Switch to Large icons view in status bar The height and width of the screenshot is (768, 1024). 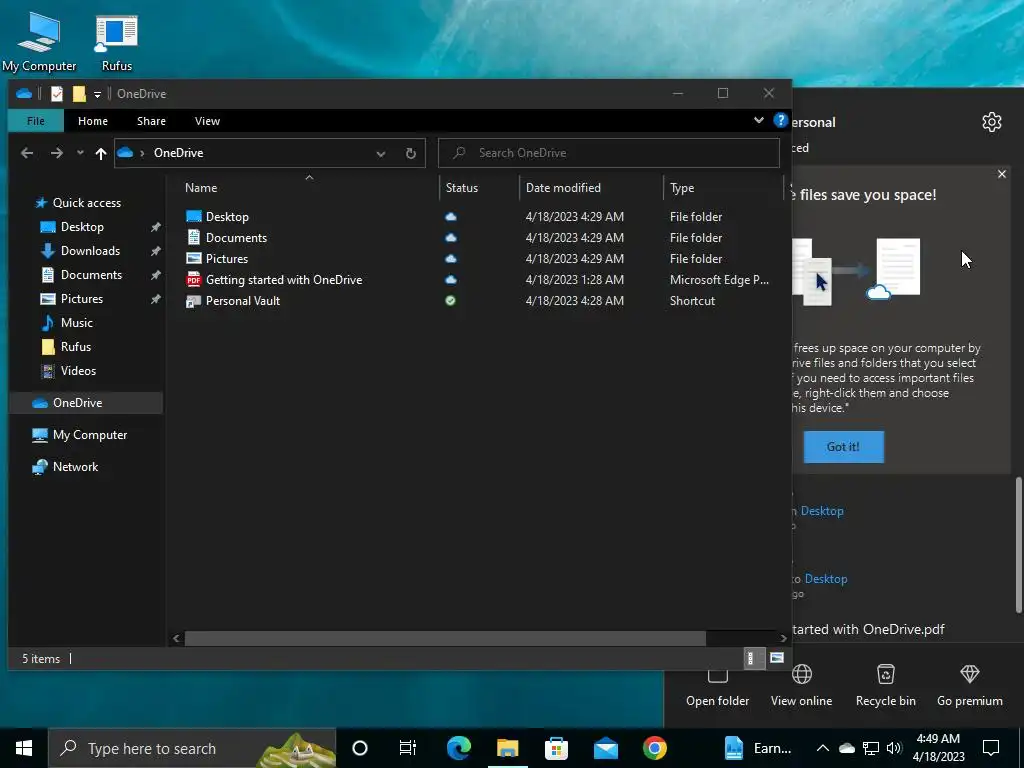pyautogui.click(x=776, y=658)
